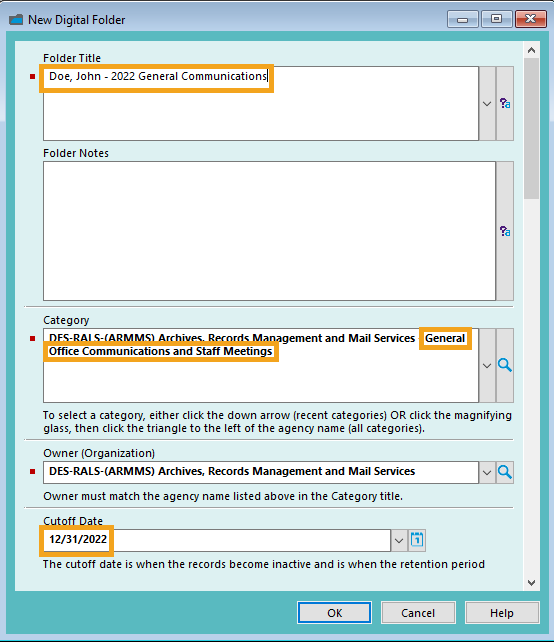Open the Owner organization dropdown
The width and height of the screenshot is (554, 642).
tap(487, 472)
